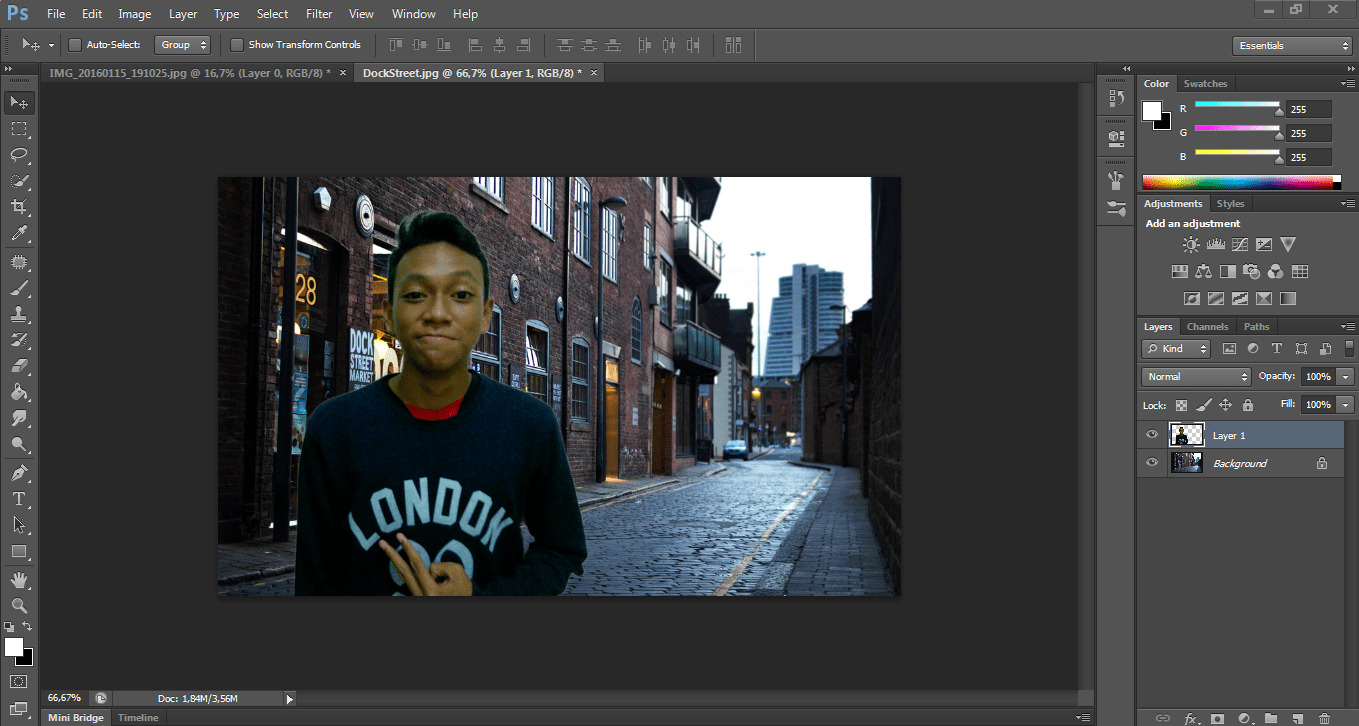
Task: Select the Lasso tool
Action: point(18,155)
